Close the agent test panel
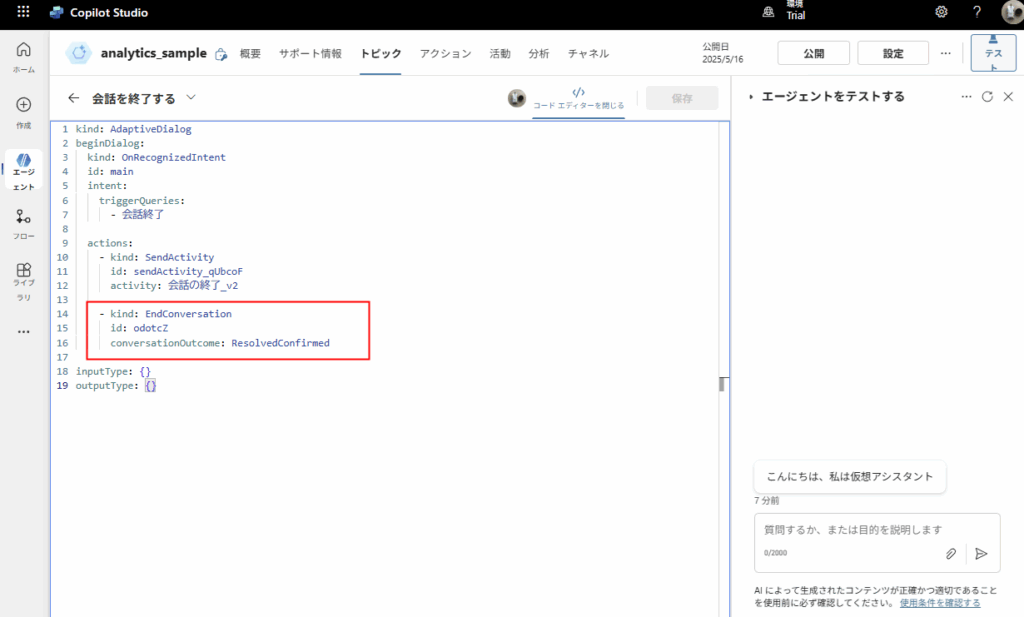 point(1008,97)
